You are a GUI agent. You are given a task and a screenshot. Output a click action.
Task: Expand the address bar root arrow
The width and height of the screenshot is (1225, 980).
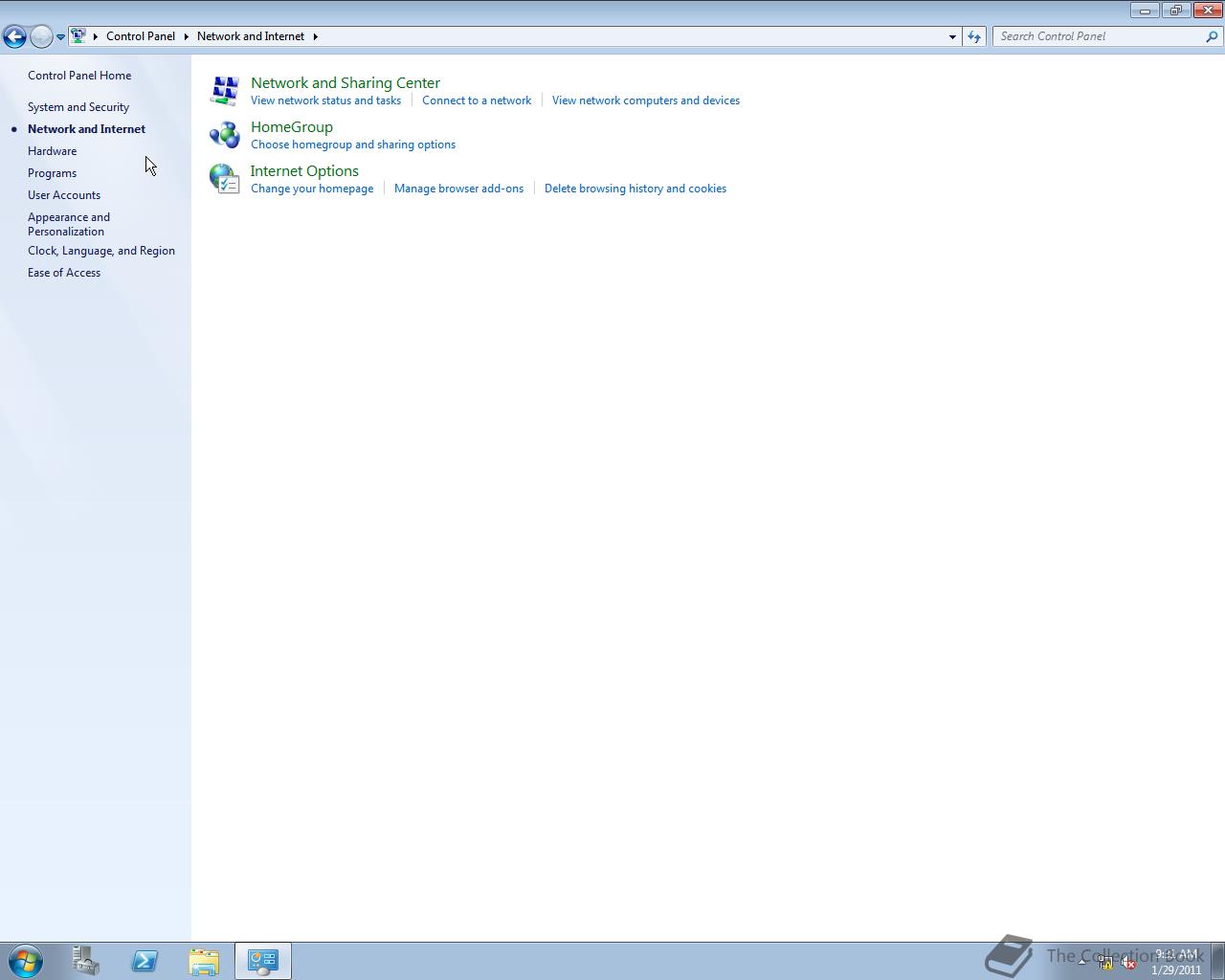pos(96,36)
